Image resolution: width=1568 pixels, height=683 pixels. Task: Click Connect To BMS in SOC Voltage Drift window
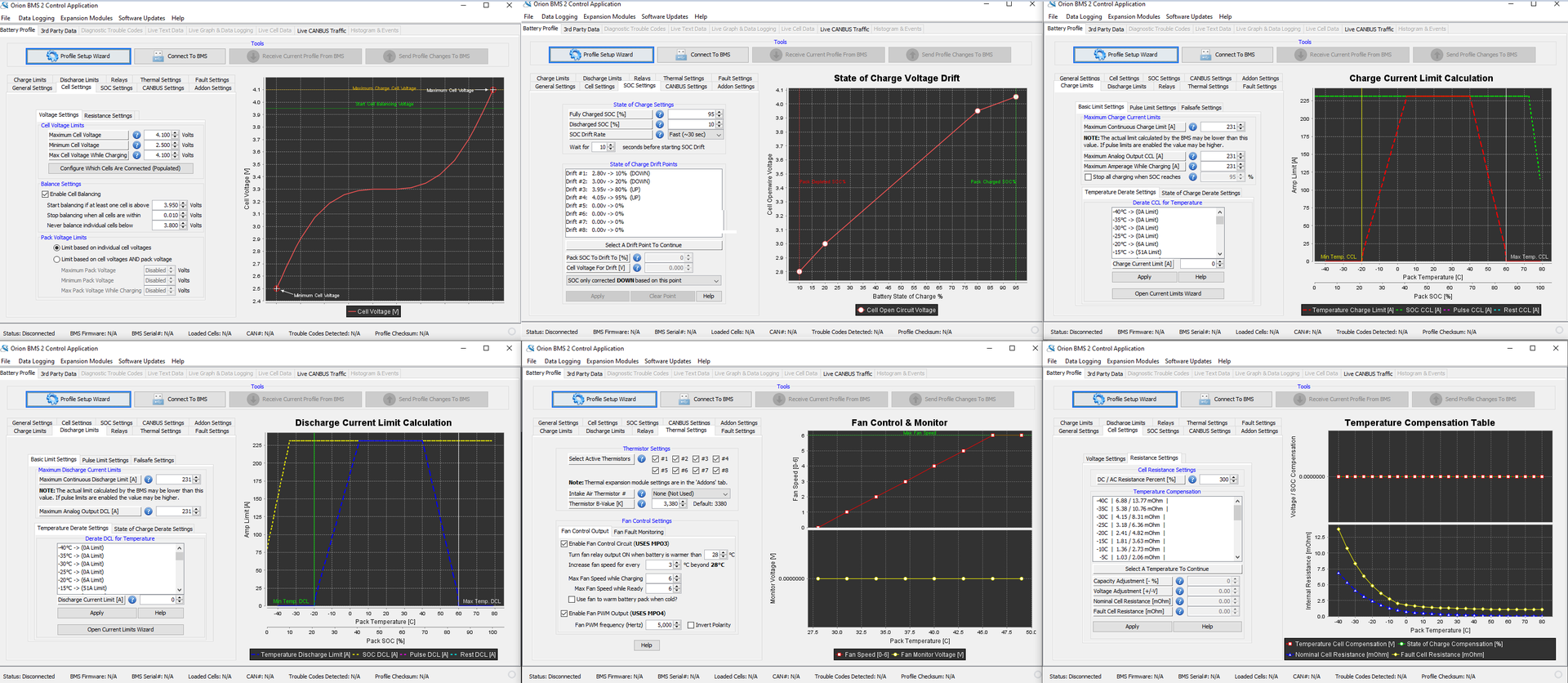[703, 55]
